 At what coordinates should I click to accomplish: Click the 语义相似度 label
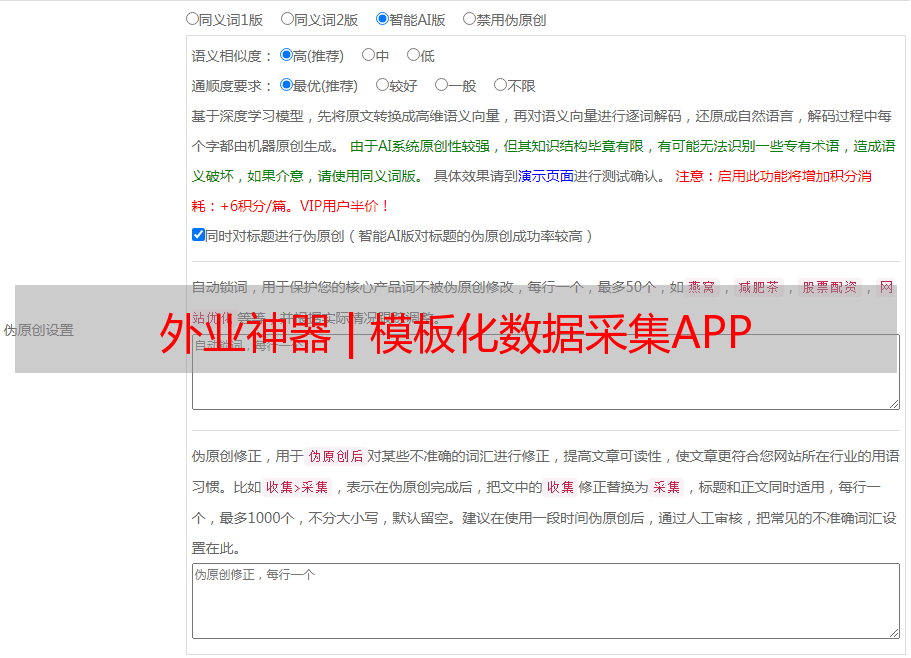pos(232,56)
